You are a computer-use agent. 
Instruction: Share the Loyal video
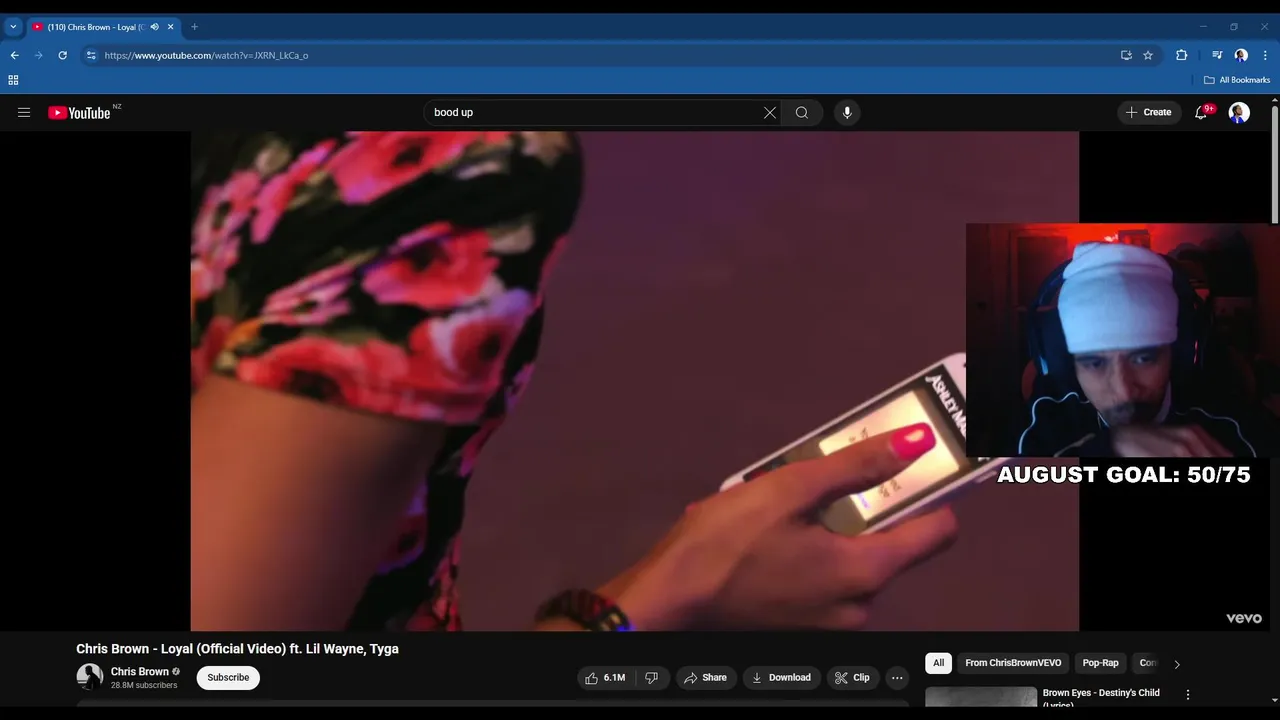706,678
